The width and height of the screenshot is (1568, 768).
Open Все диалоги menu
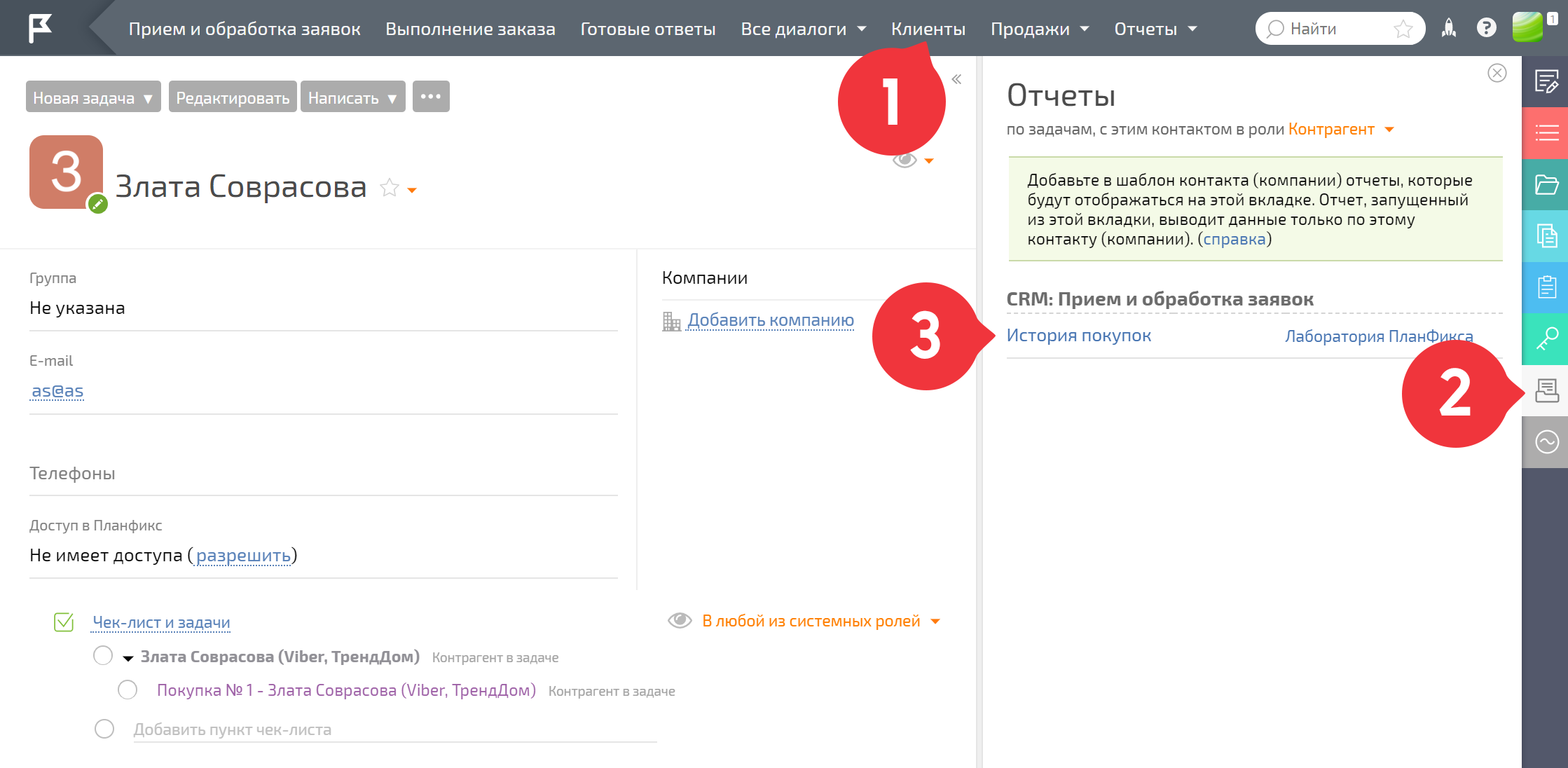pos(803,29)
